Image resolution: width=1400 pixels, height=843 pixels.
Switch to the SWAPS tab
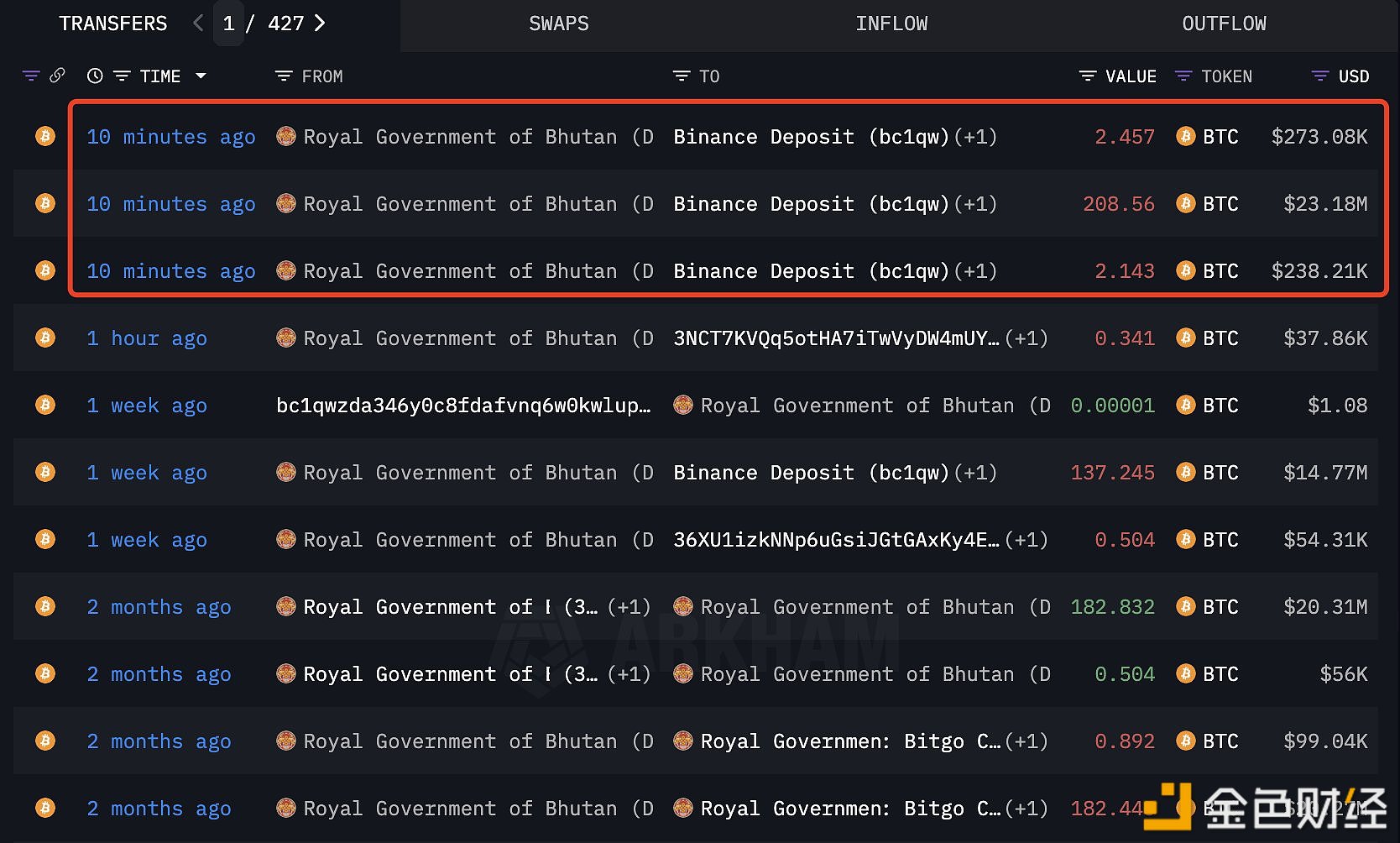pyautogui.click(x=558, y=24)
